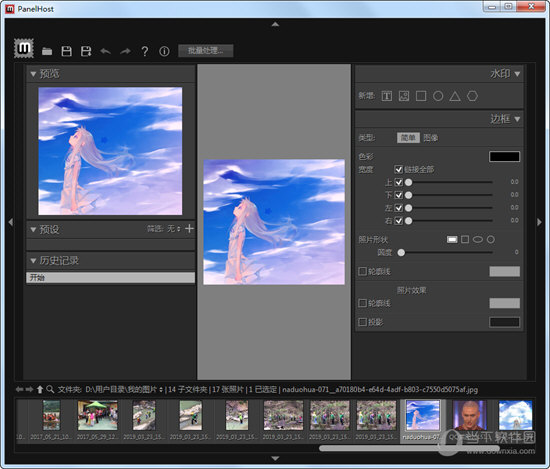Toggle 链接全部 checkbox
The image size is (550, 469).
[398, 169]
